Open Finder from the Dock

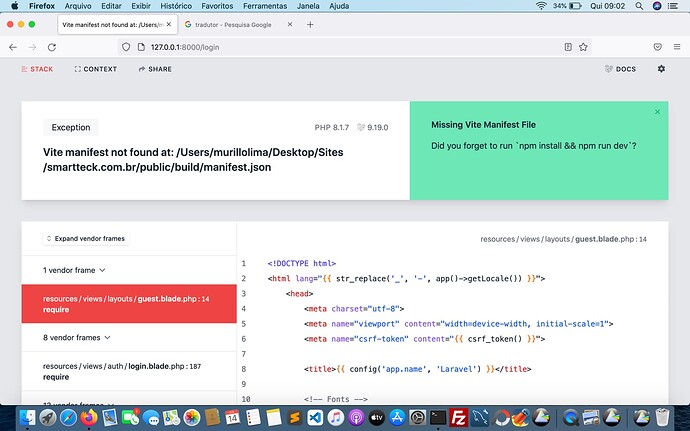click(x=28, y=417)
